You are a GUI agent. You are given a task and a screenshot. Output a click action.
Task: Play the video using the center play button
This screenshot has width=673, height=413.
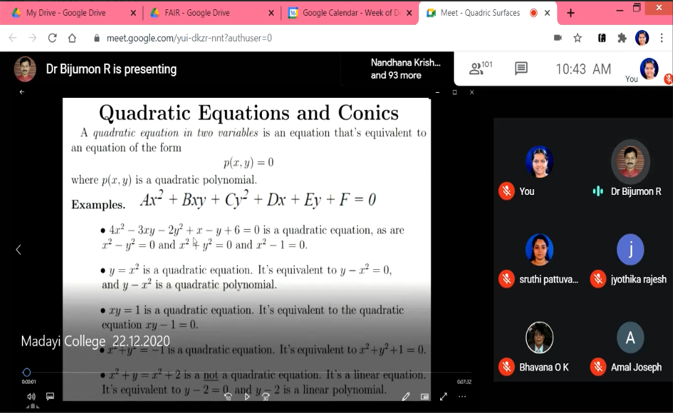247,396
